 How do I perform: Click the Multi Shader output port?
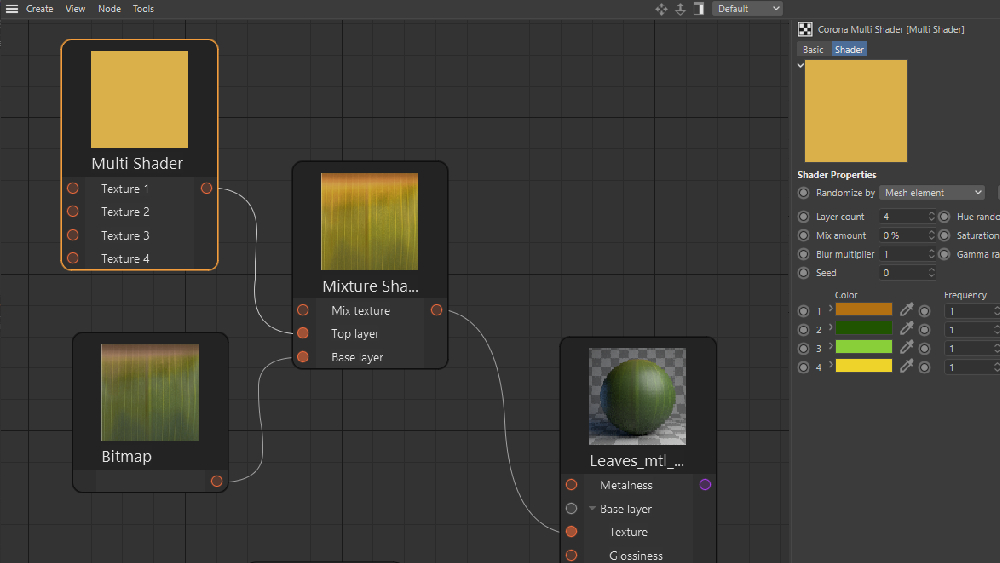point(206,188)
